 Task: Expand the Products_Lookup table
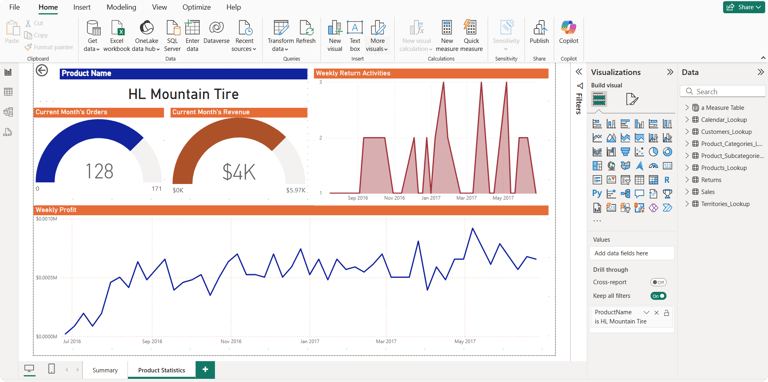point(687,168)
